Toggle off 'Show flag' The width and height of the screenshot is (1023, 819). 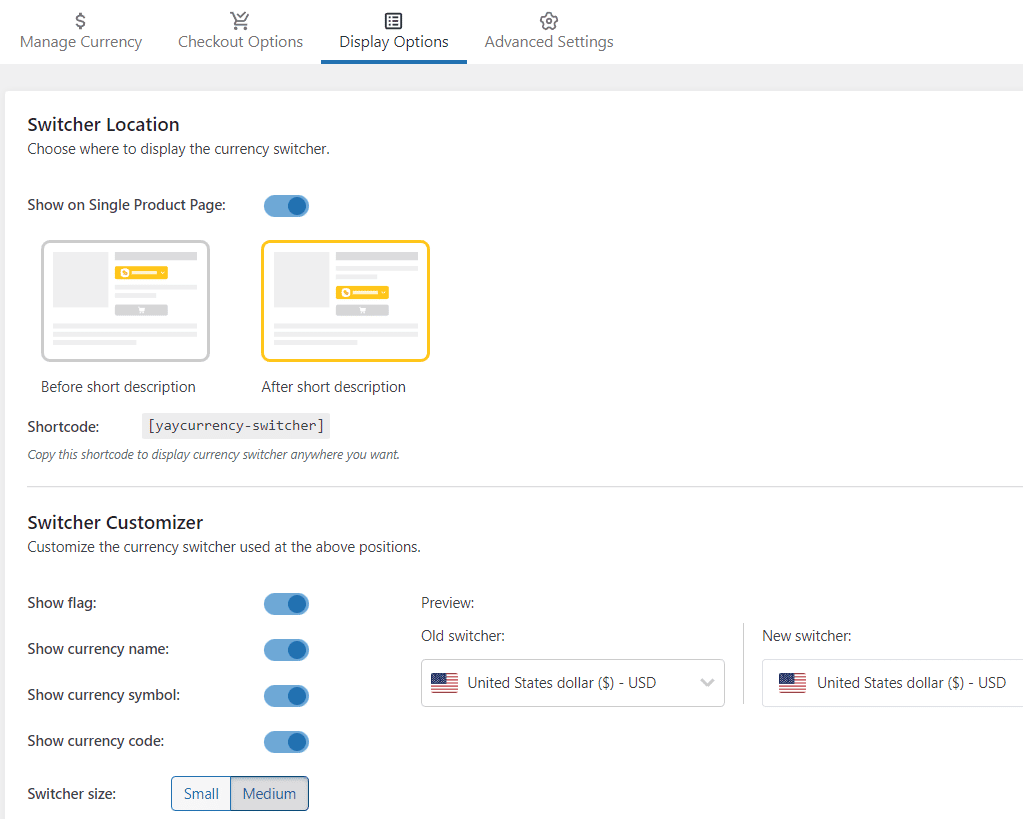click(286, 604)
